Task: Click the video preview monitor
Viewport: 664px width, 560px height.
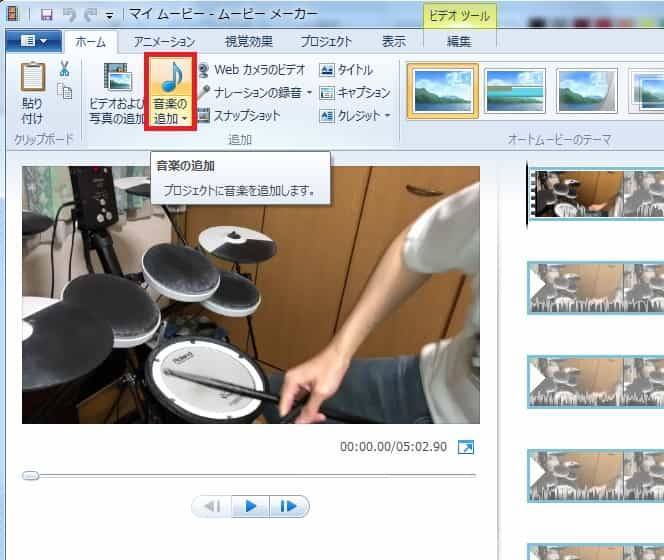Action: point(251,295)
